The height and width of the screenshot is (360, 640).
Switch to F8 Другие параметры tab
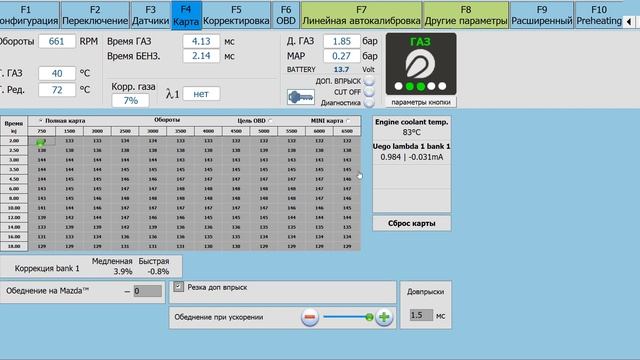coord(466,15)
